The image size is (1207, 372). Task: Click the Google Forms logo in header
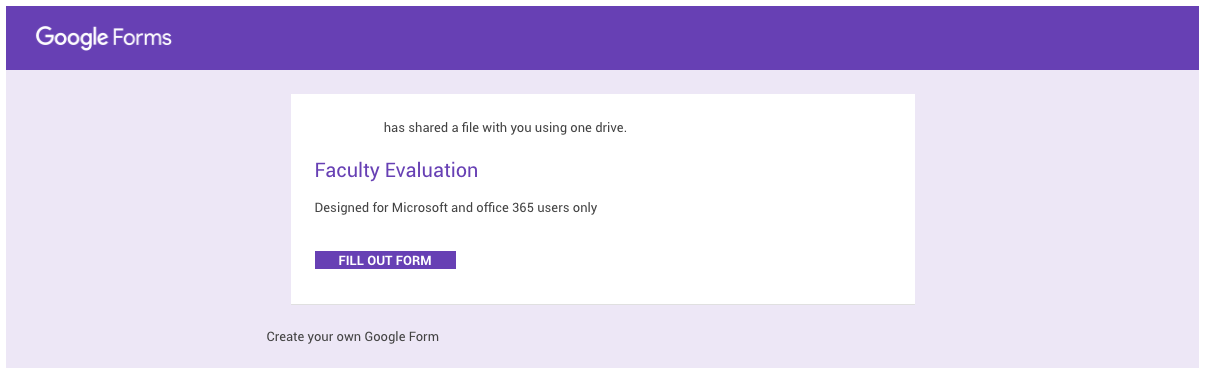click(104, 38)
